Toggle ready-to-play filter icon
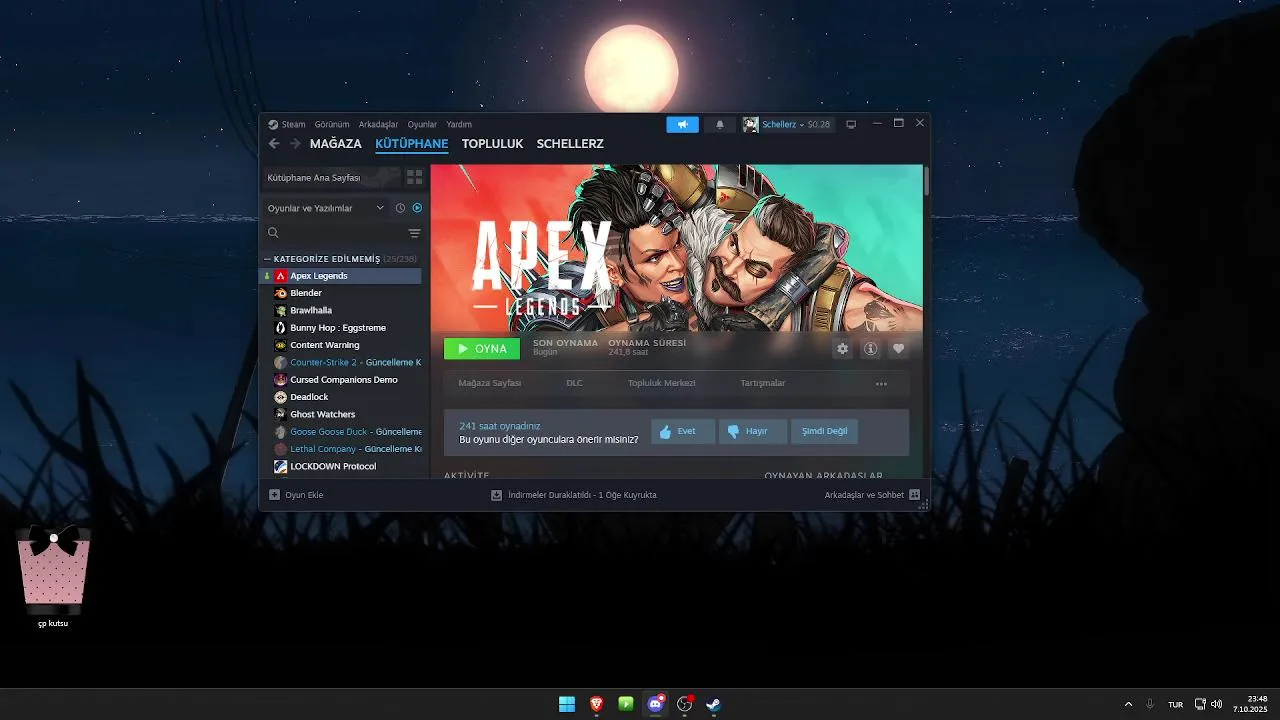The width and height of the screenshot is (1280, 720). 417,208
